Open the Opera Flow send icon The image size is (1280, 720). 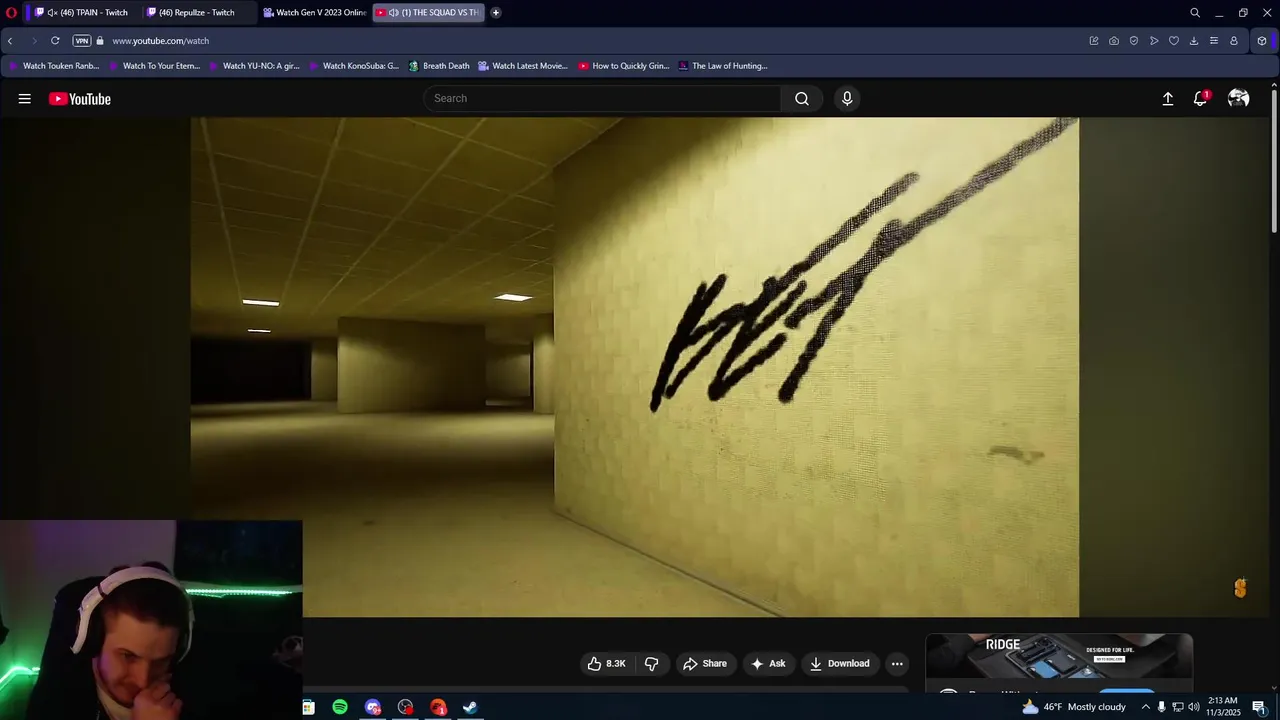[1154, 41]
